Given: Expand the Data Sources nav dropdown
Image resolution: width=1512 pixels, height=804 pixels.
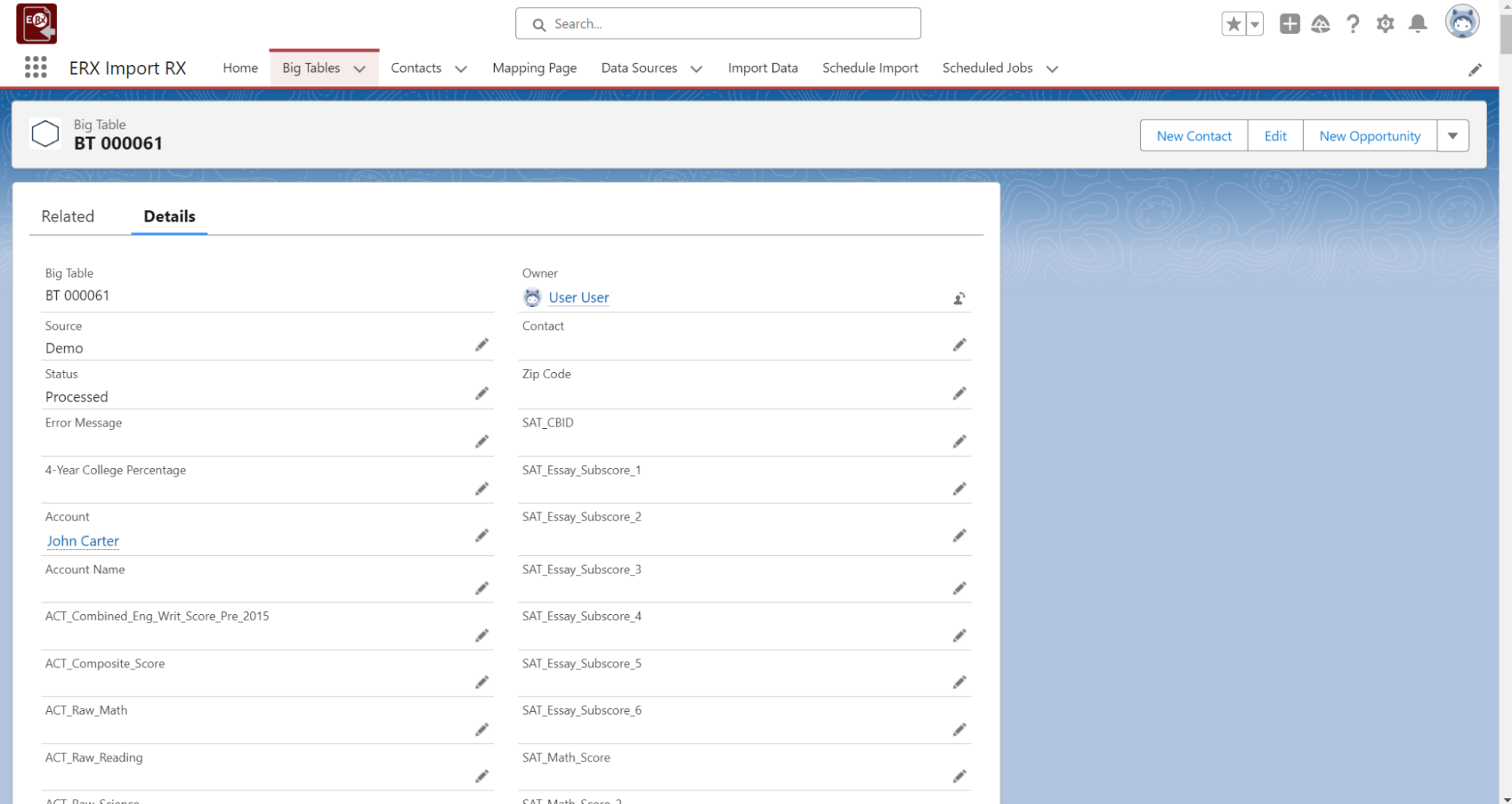Looking at the screenshot, I should [x=697, y=69].
